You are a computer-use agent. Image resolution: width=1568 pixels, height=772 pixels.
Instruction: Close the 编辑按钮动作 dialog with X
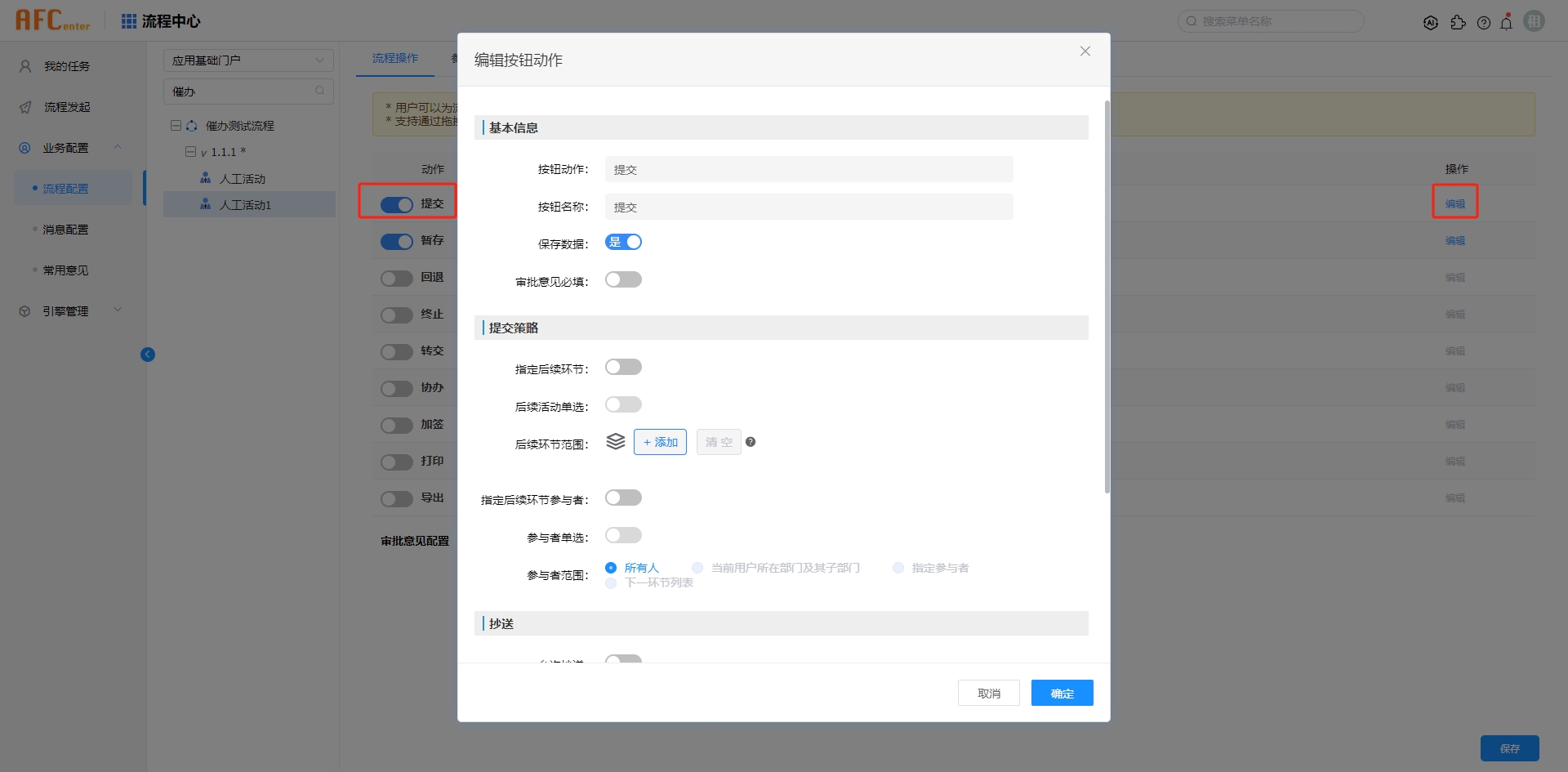click(1085, 51)
